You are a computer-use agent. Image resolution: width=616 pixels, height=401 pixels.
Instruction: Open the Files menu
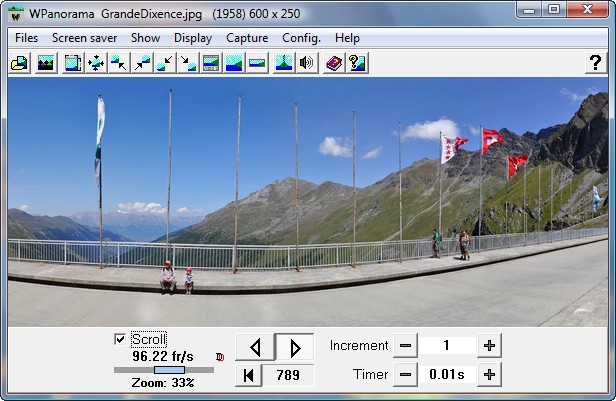pyautogui.click(x=26, y=38)
